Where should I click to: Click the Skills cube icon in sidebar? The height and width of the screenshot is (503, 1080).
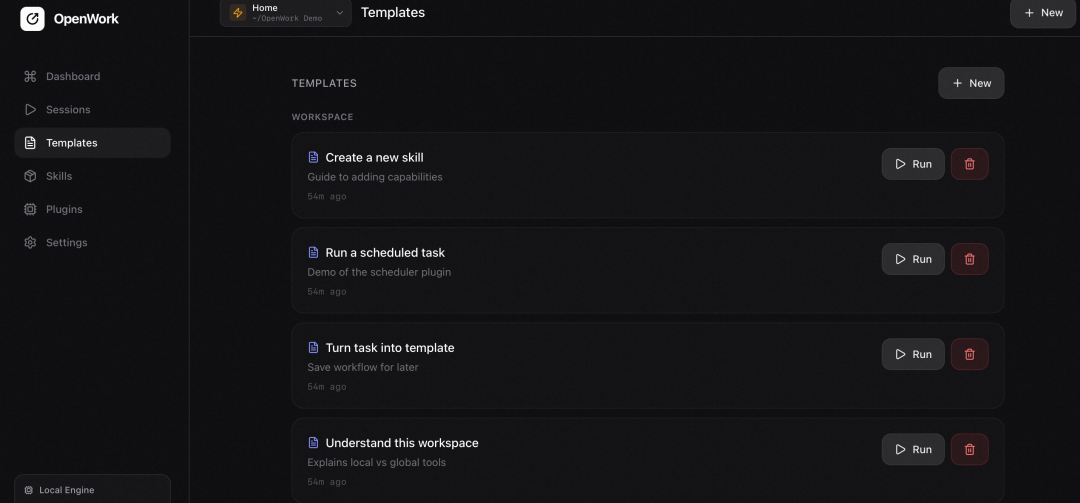pyautogui.click(x=30, y=176)
